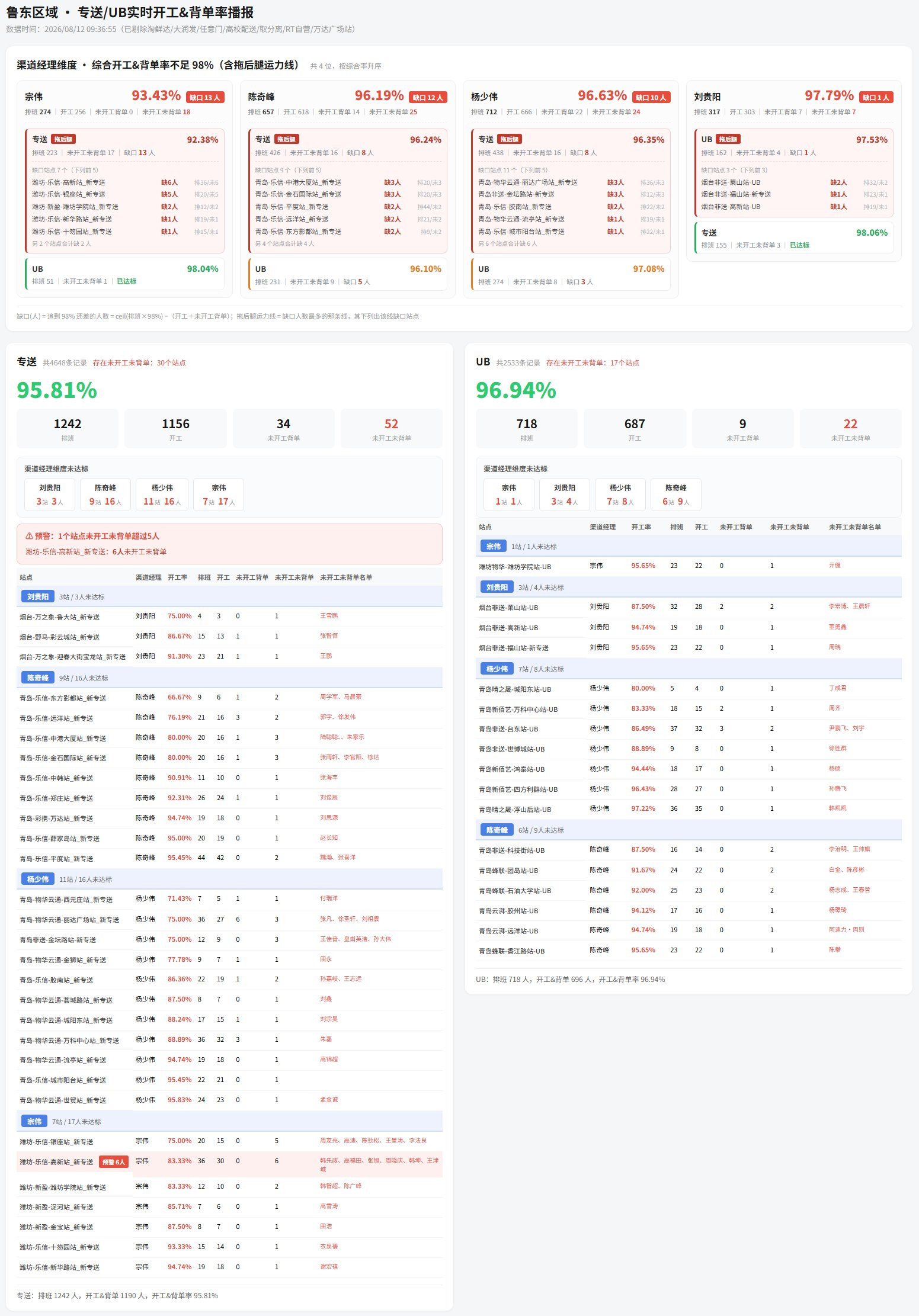
Task: Click the red 预警 6人 badge in the 高新站 row
Action: (x=113, y=1161)
